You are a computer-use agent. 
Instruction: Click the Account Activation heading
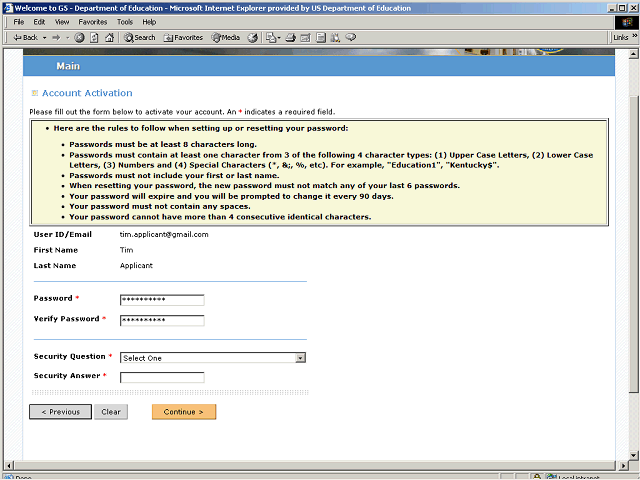(x=87, y=93)
